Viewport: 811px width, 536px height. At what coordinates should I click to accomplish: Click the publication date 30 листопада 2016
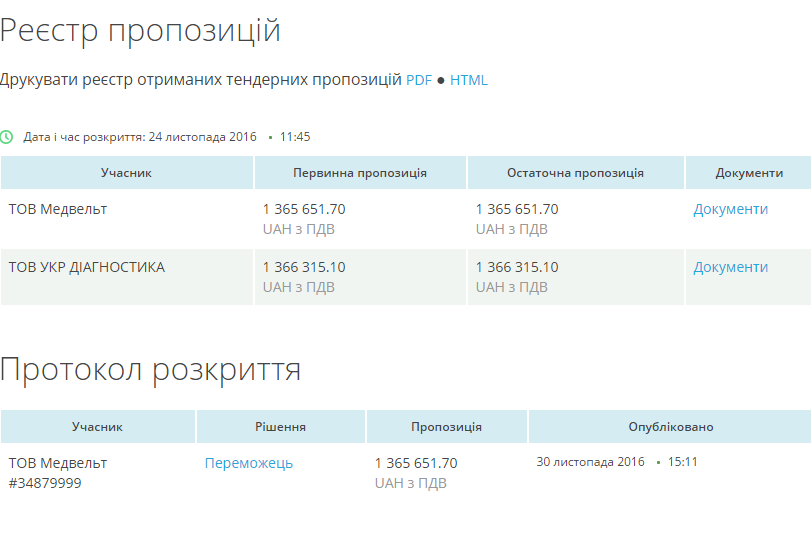point(590,462)
